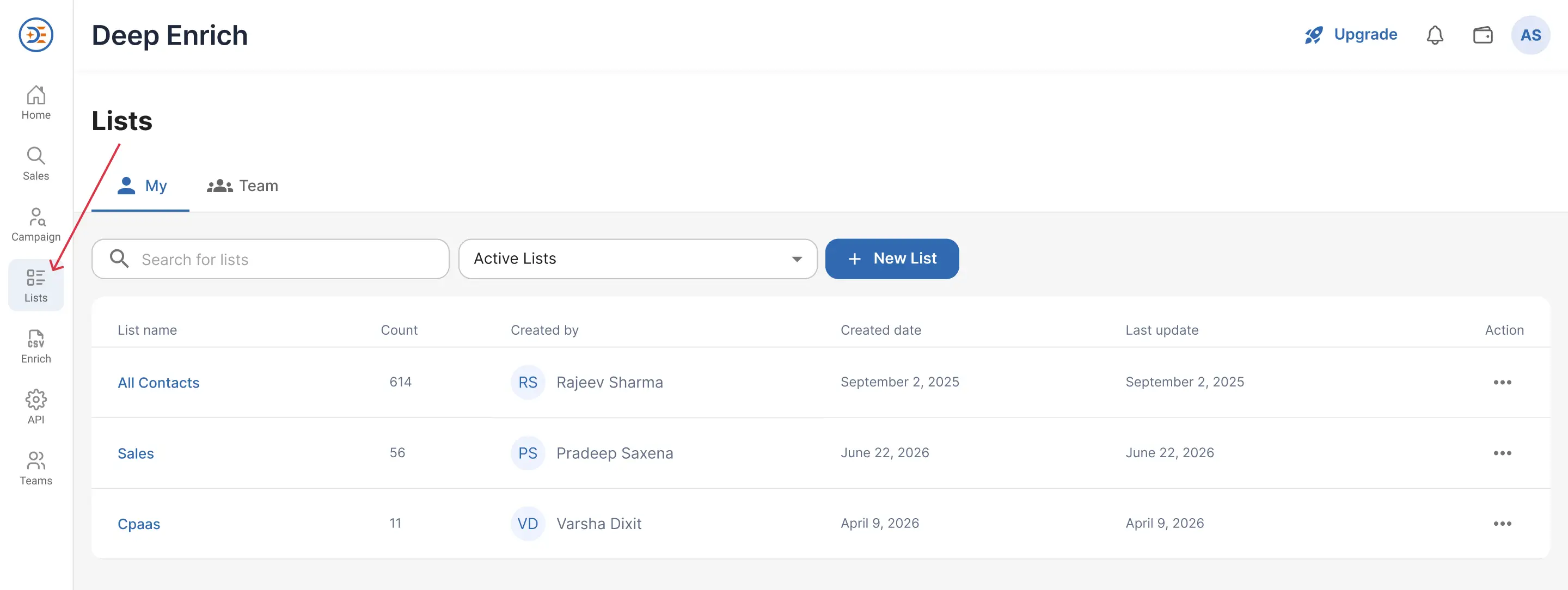
Task: Click Cpaas row last update date
Action: [1165, 523]
